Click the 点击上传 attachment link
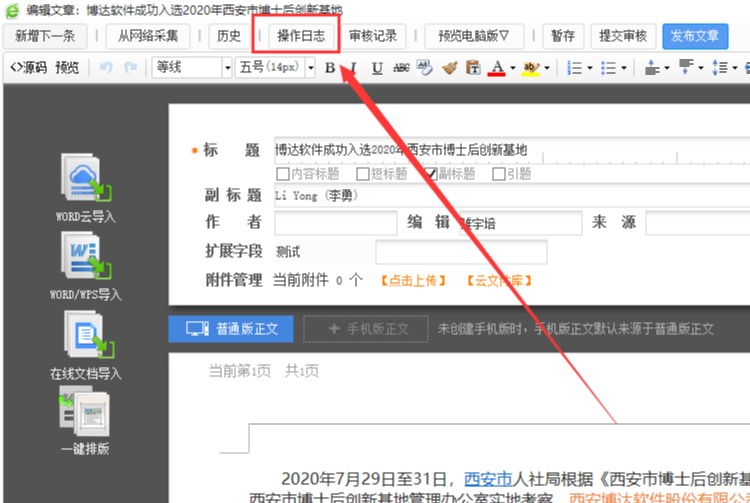The image size is (750, 503). pyautogui.click(x=413, y=280)
